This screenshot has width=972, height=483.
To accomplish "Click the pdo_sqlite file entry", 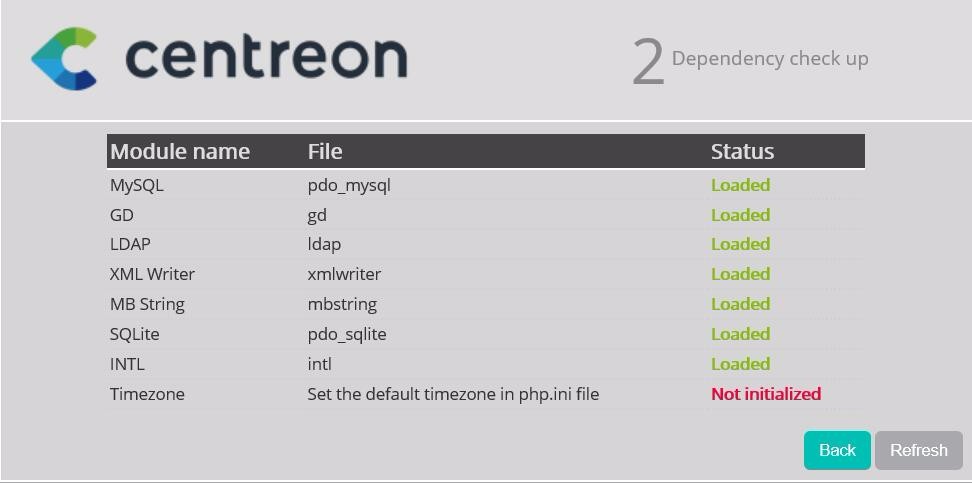I will pos(347,334).
